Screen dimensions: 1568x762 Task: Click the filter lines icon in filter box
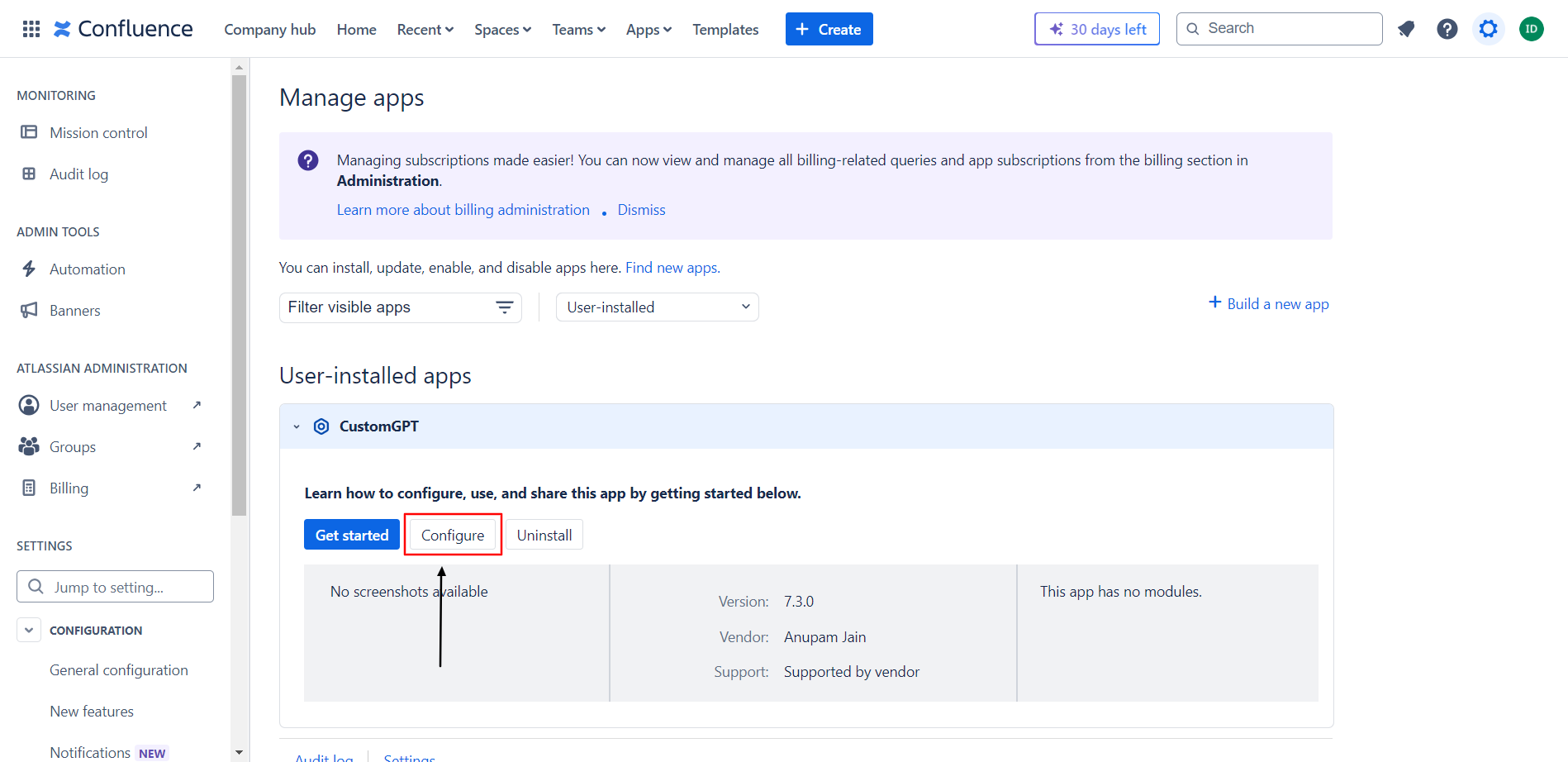pos(504,307)
